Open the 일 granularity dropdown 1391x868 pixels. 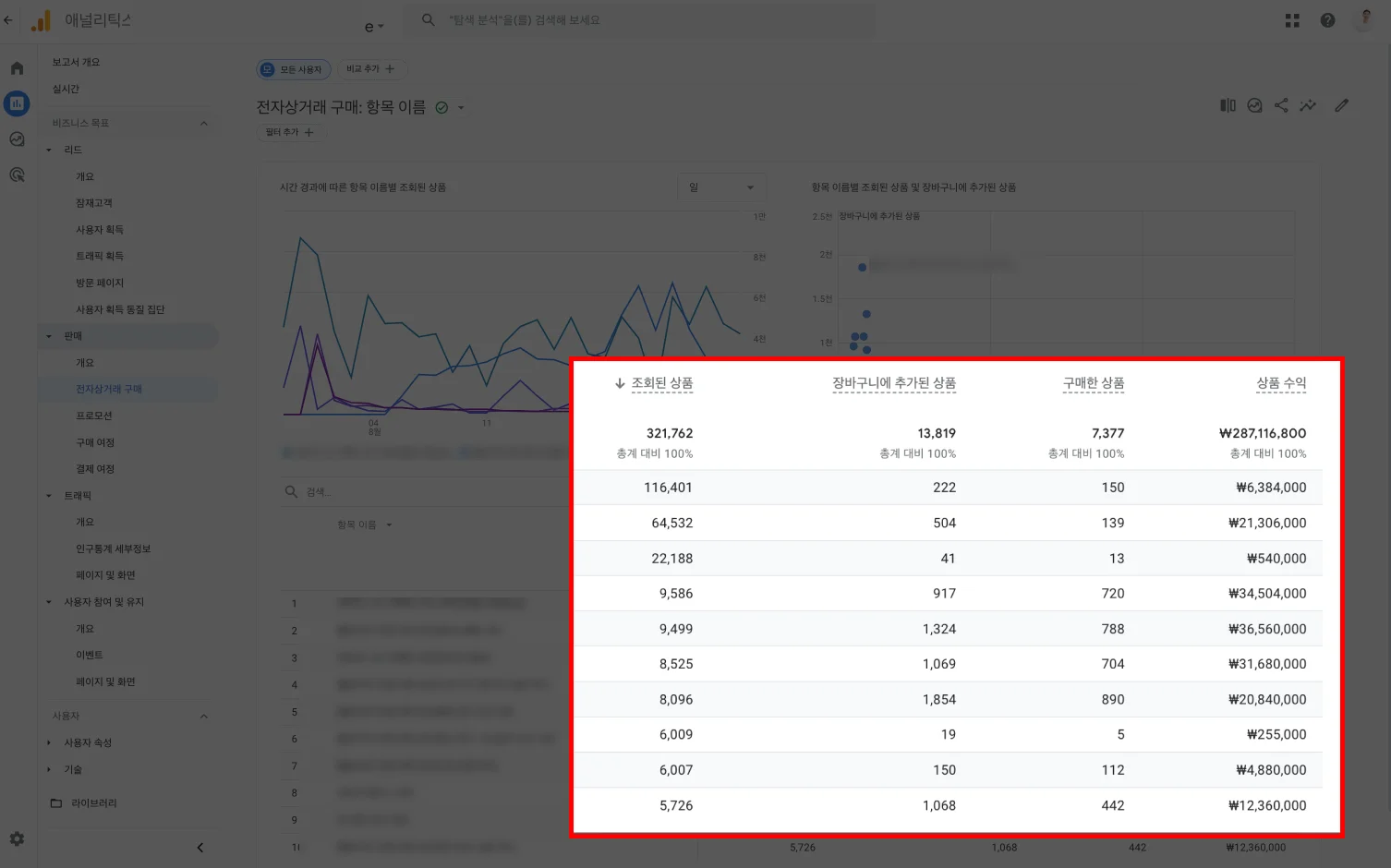coord(721,187)
